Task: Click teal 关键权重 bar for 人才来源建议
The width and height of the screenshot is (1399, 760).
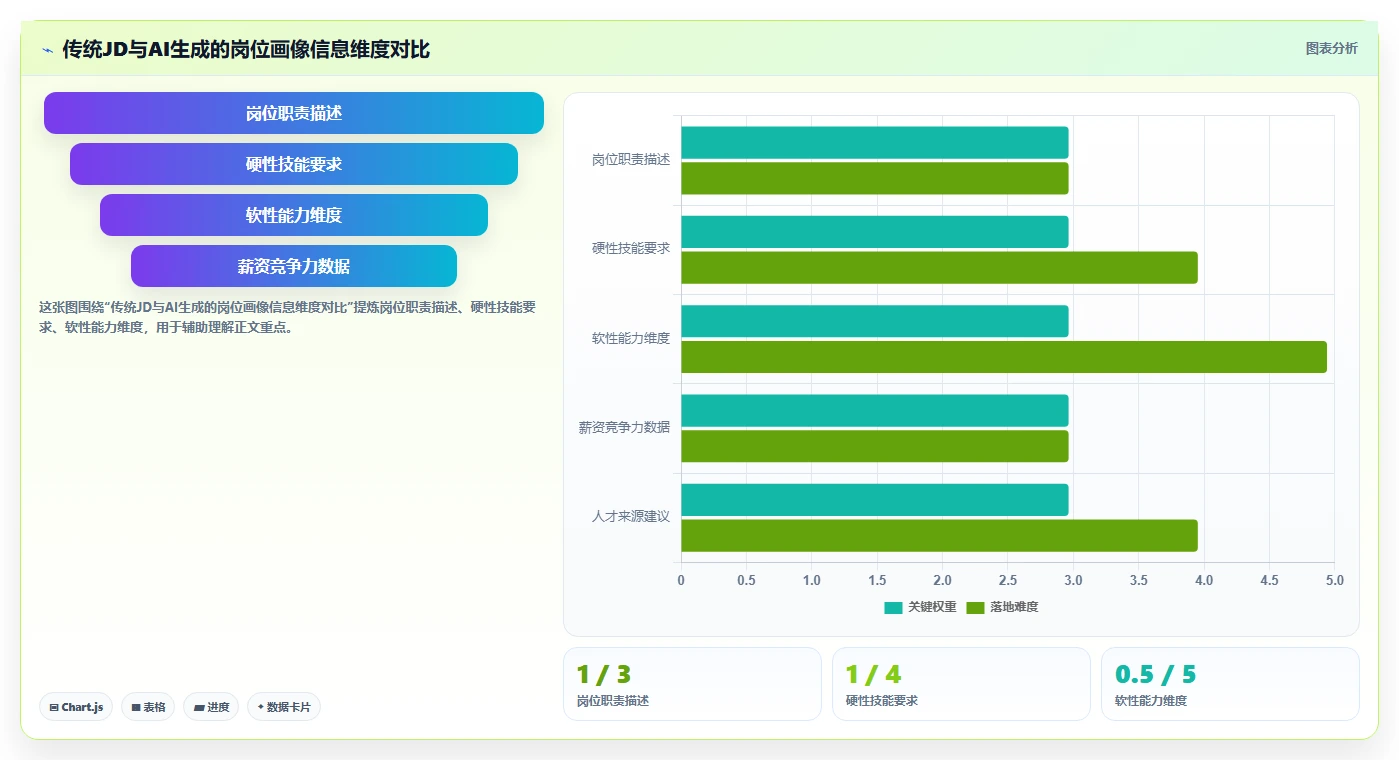Action: pos(875,500)
